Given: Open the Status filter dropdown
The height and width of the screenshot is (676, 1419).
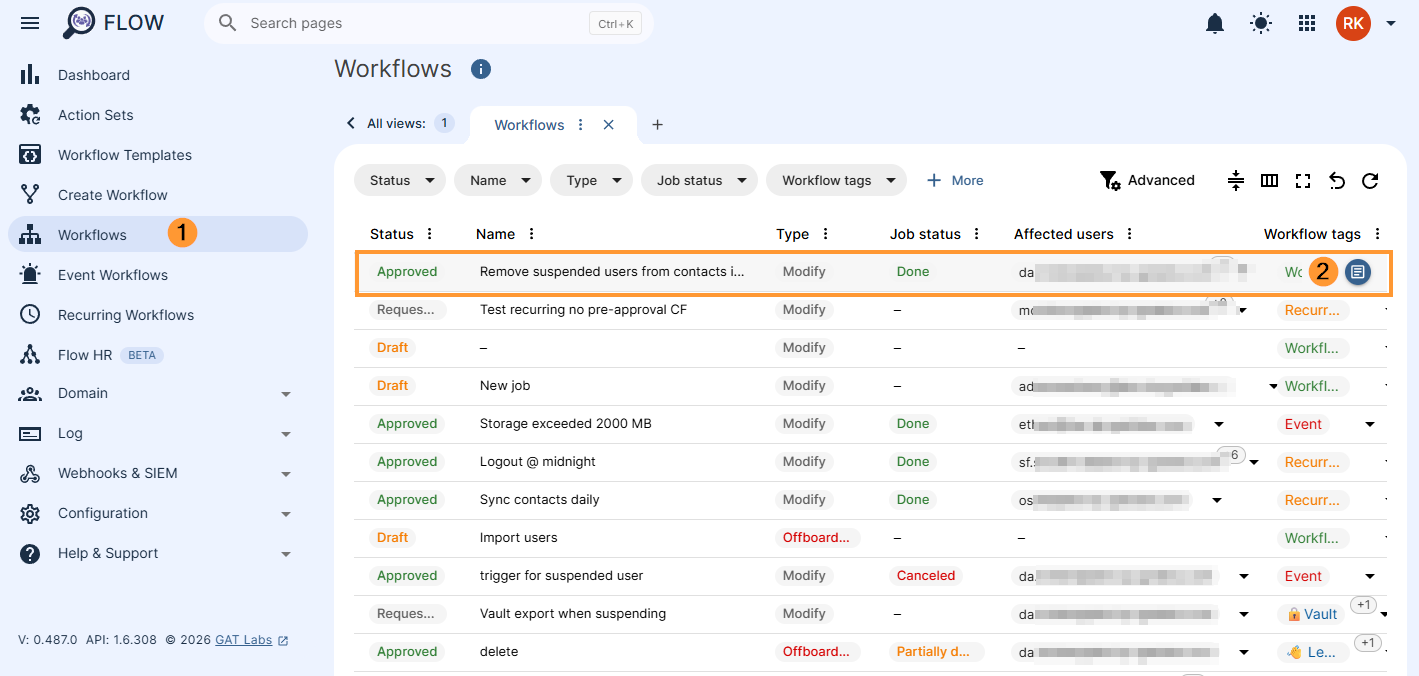Looking at the screenshot, I should 400,181.
